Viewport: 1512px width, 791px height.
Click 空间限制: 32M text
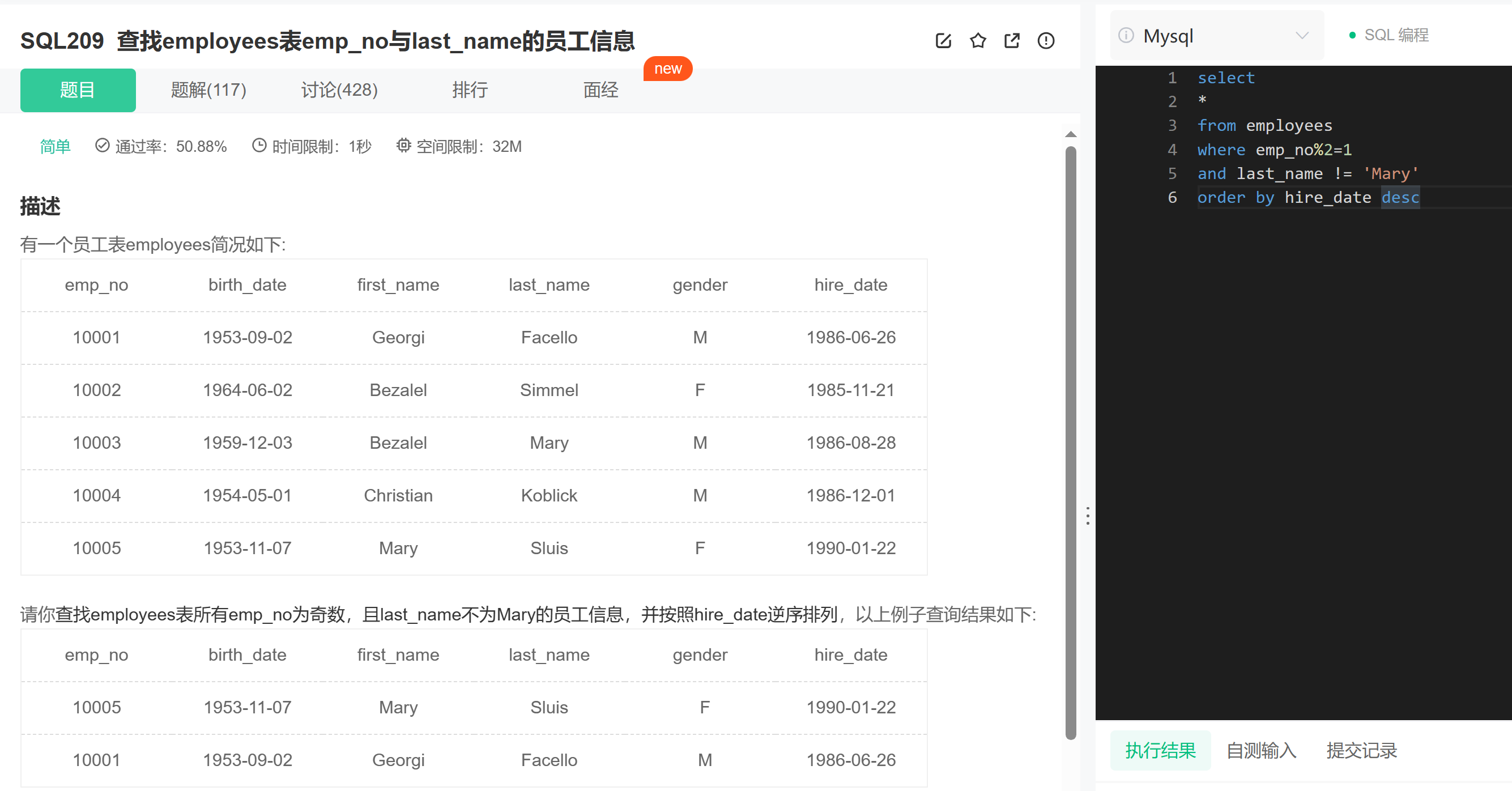(469, 146)
